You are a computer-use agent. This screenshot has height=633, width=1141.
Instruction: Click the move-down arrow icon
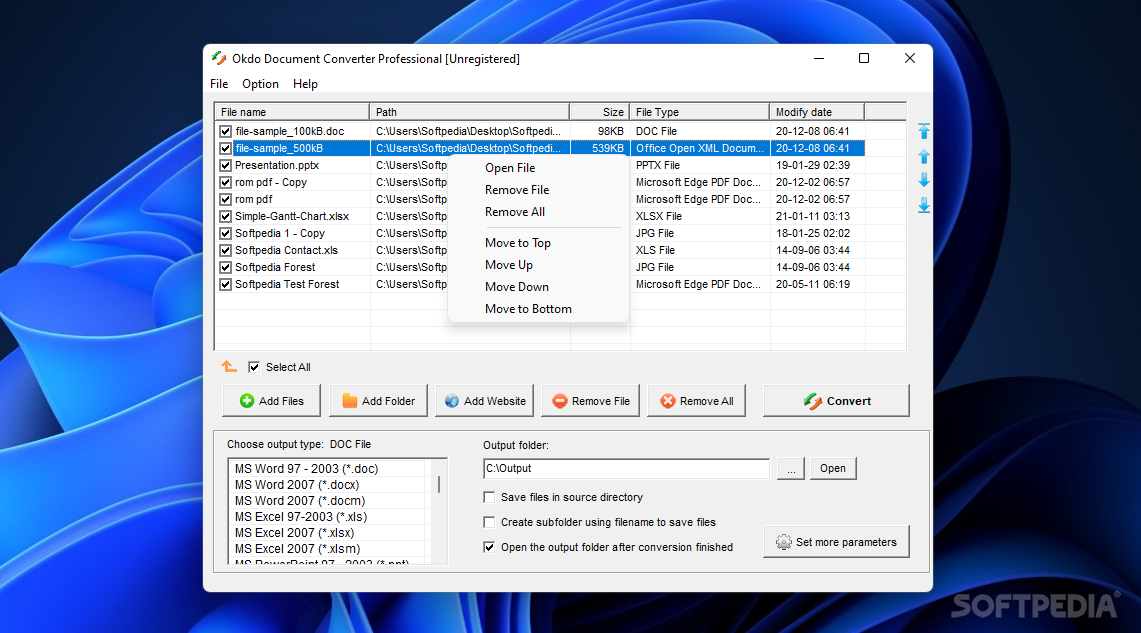click(x=923, y=180)
